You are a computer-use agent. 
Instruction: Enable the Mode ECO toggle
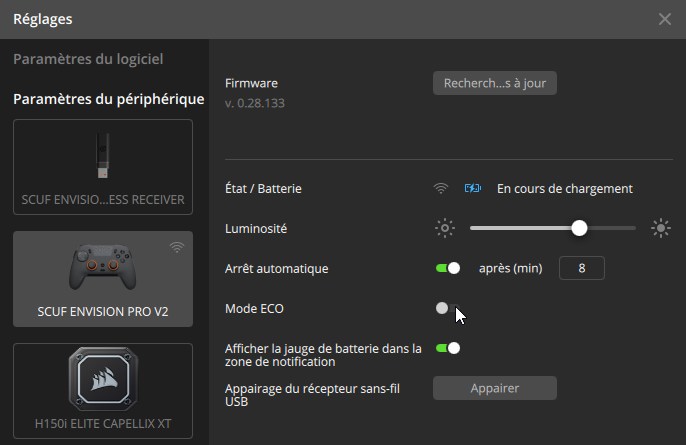coord(446,308)
